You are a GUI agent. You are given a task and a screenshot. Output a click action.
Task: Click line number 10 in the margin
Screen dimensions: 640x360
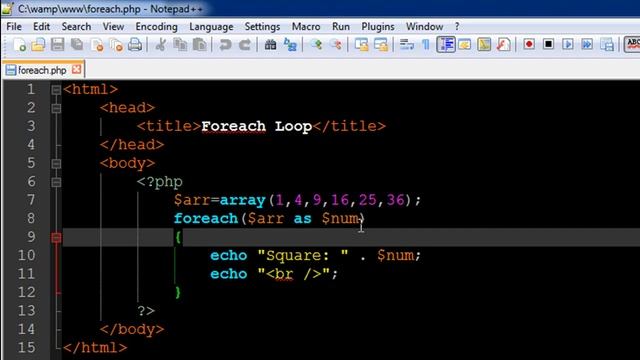(27, 256)
